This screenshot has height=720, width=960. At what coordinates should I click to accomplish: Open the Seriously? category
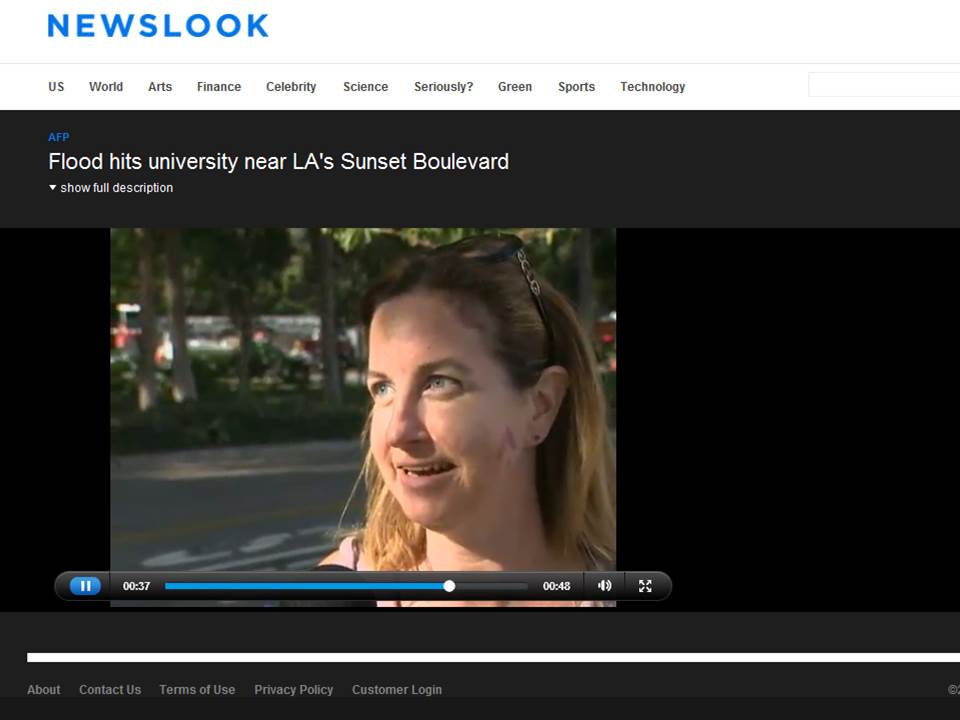click(x=443, y=87)
